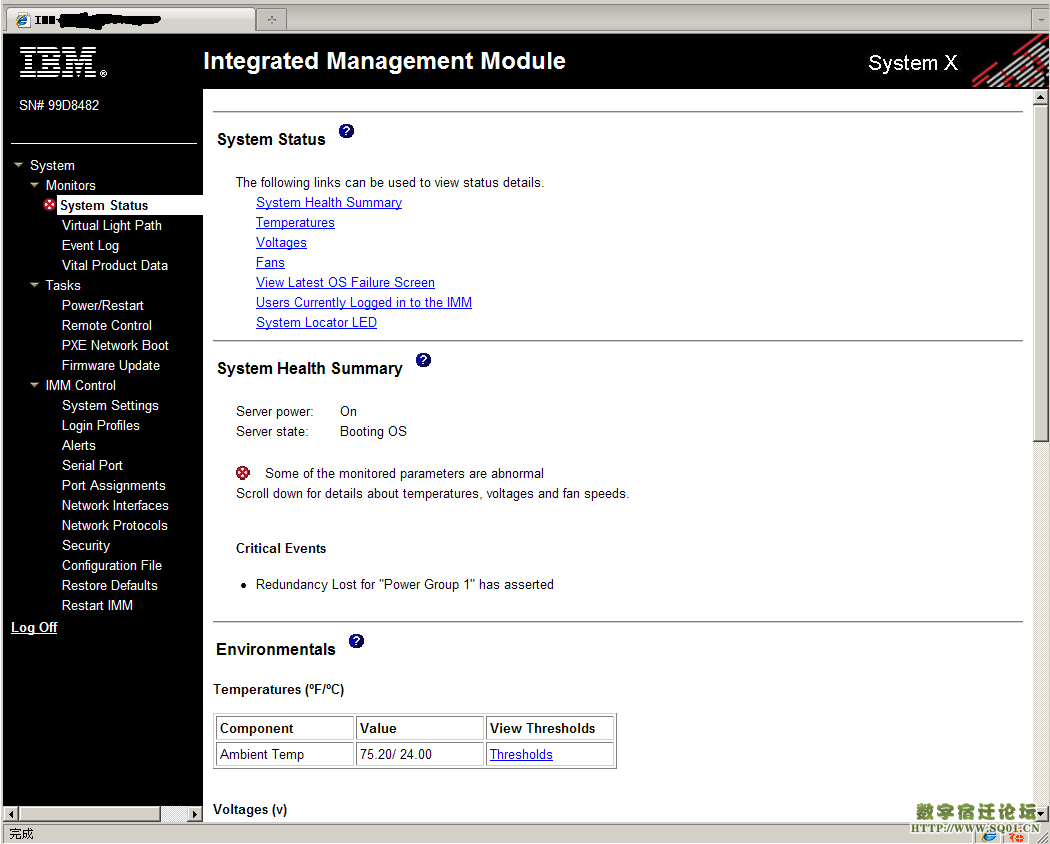Open Port Assignments
This screenshot has width=1050, height=844.
(113, 486)
